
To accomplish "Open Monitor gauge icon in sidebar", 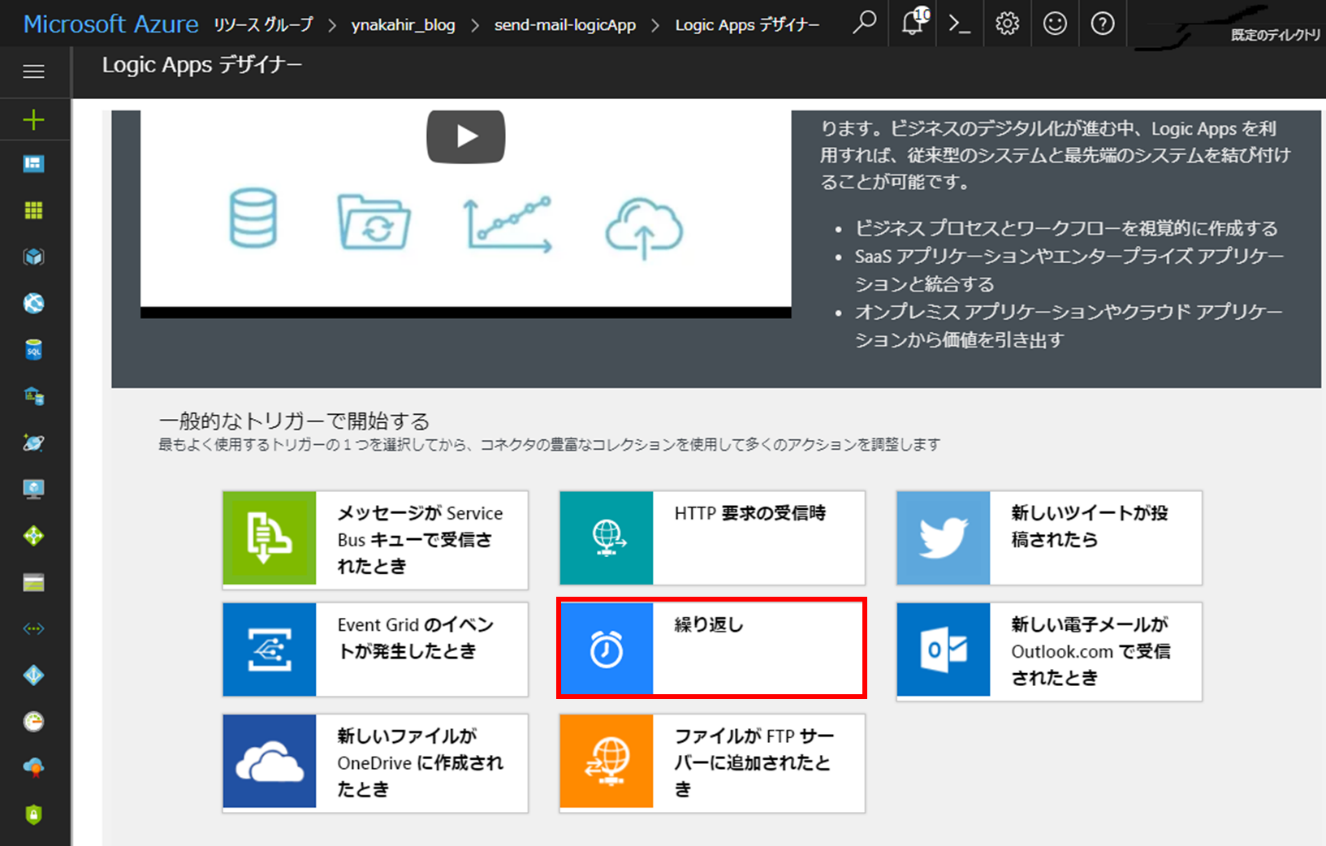I will [x=34, y=722].
